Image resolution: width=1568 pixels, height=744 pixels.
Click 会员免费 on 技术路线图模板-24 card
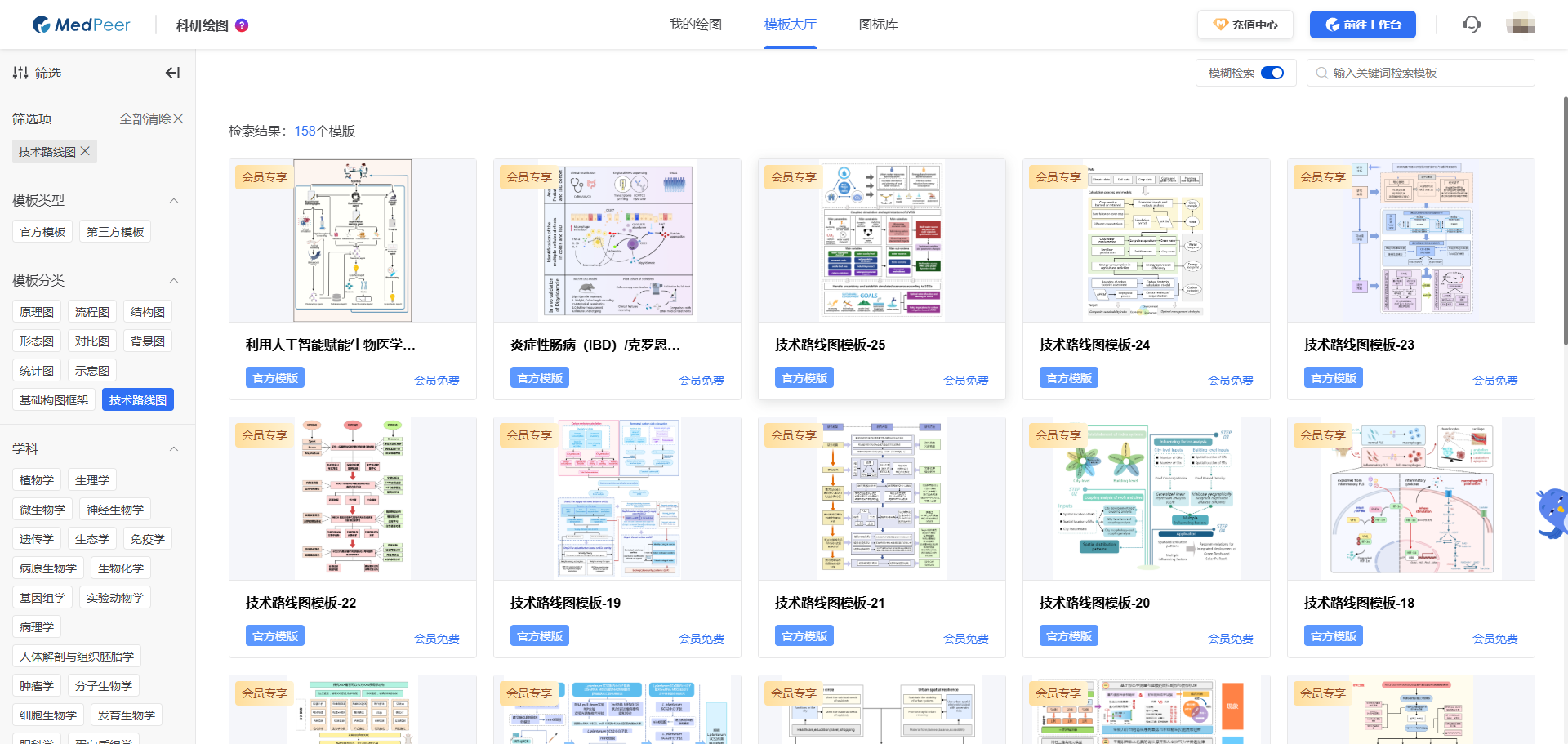[x=1231, y=381]
